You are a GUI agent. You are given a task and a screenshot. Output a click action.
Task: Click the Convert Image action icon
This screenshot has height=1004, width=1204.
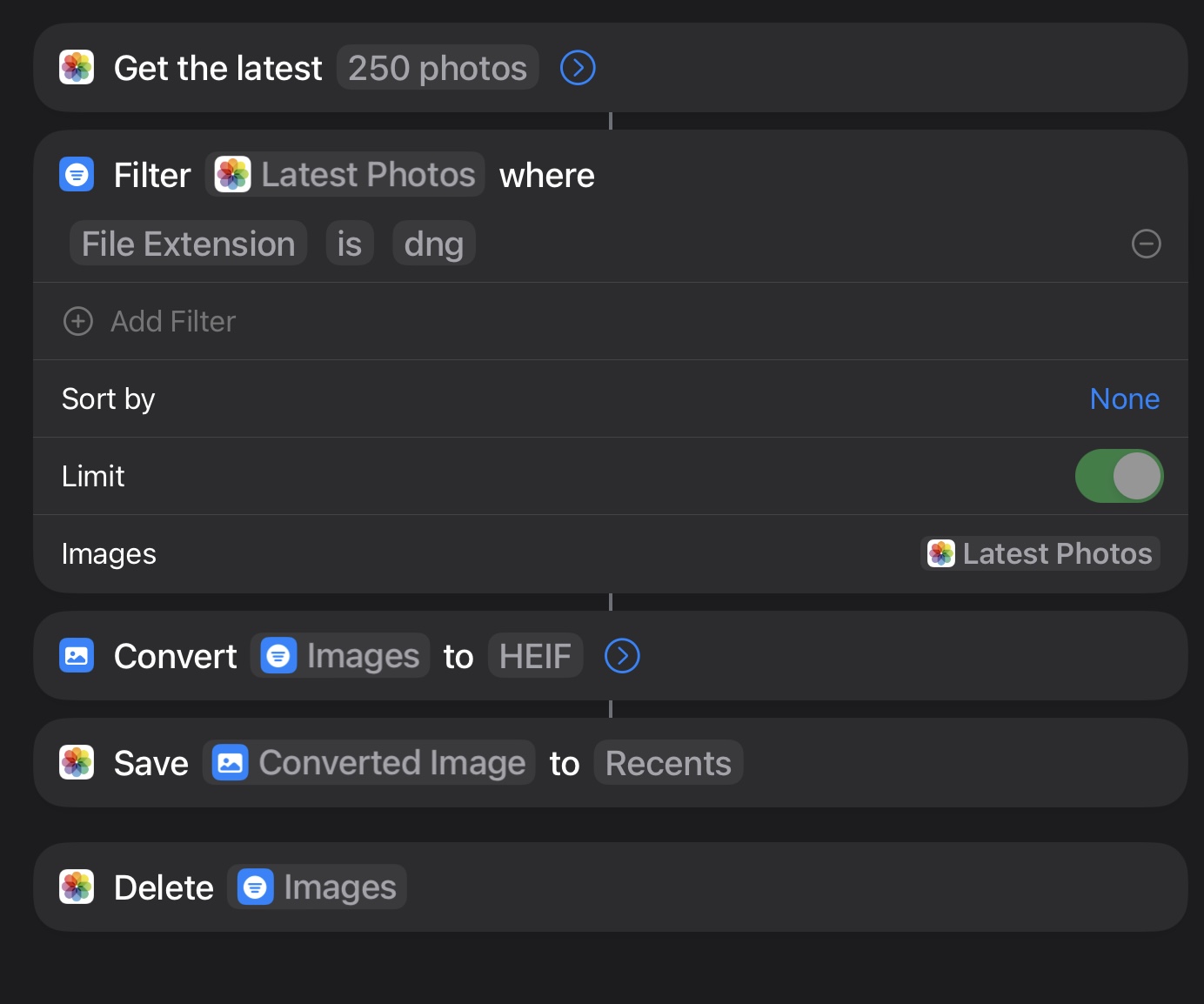click(x=77, y=656)
